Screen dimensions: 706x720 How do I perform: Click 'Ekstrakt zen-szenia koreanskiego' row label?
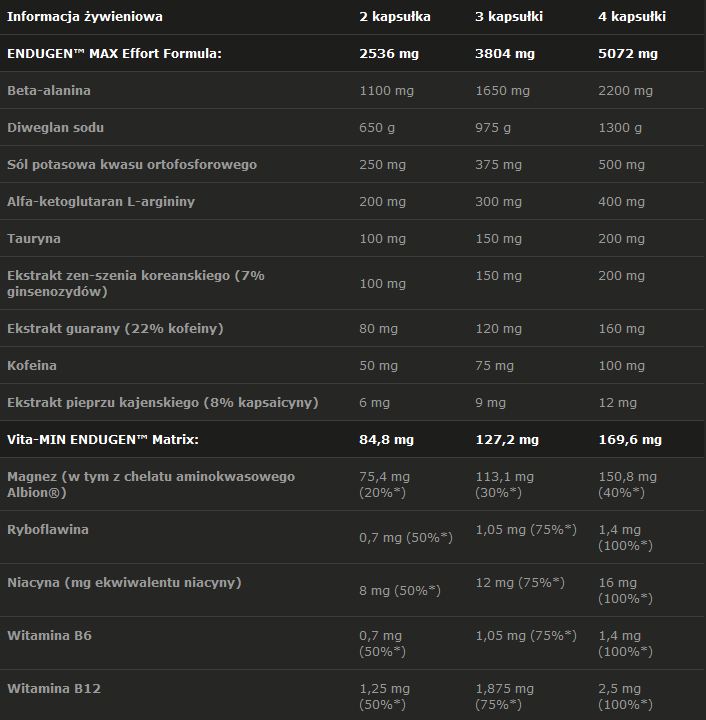pyautogui.click(x=135, y=283)
